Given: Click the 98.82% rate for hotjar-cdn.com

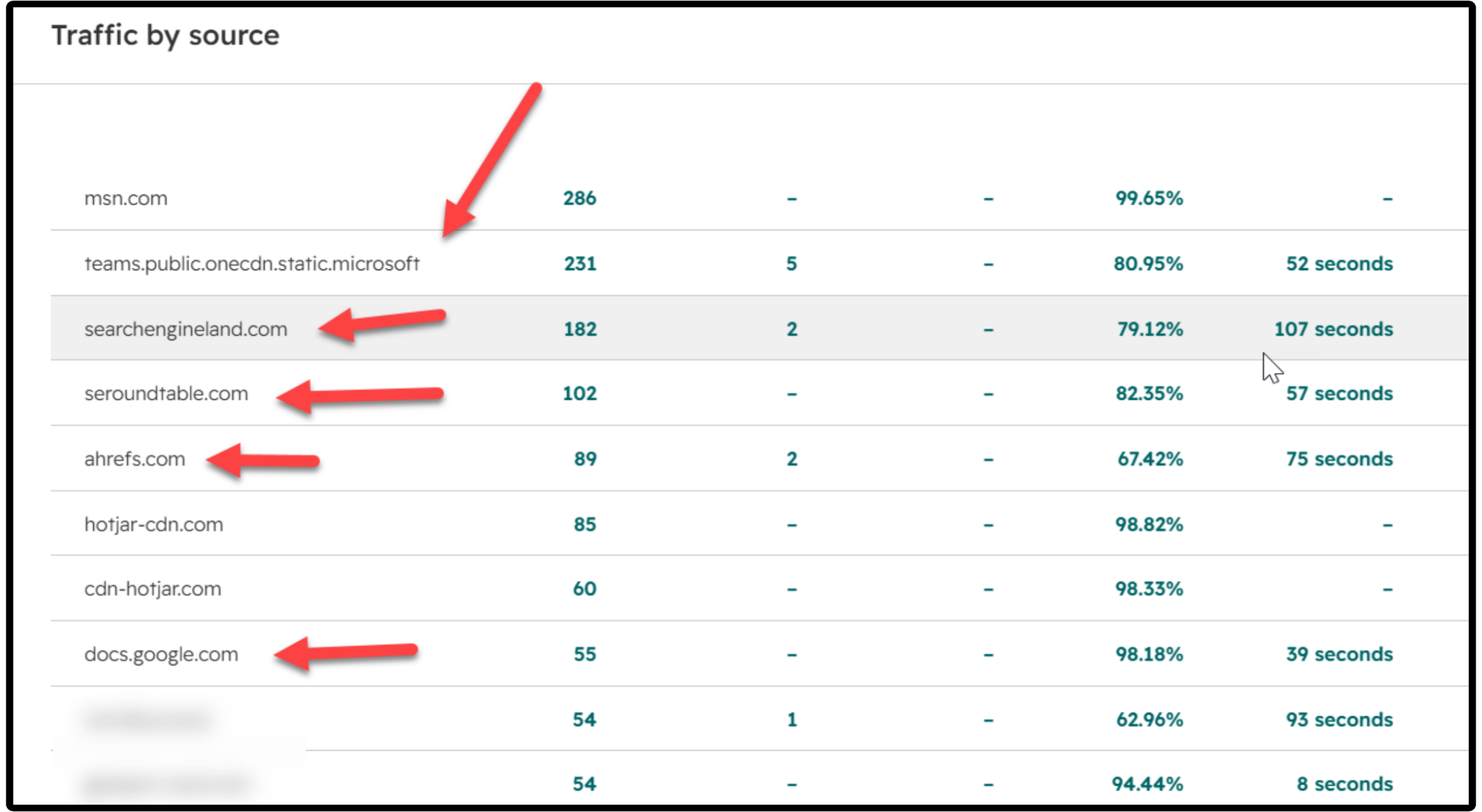Looking at the screenshot, I should 1149,524.
